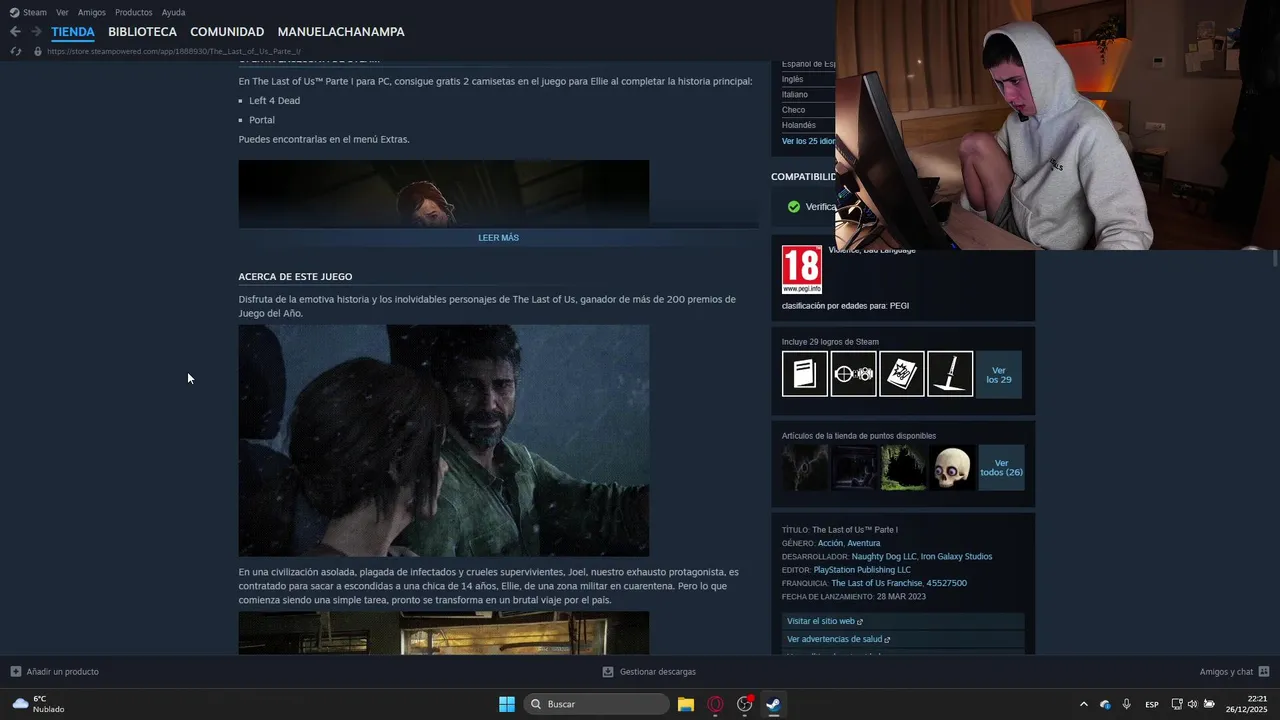The image size is (1280, 720).
Task: Open the weather widget showing 6°C Nublado
Action: (x=38, y=704)
